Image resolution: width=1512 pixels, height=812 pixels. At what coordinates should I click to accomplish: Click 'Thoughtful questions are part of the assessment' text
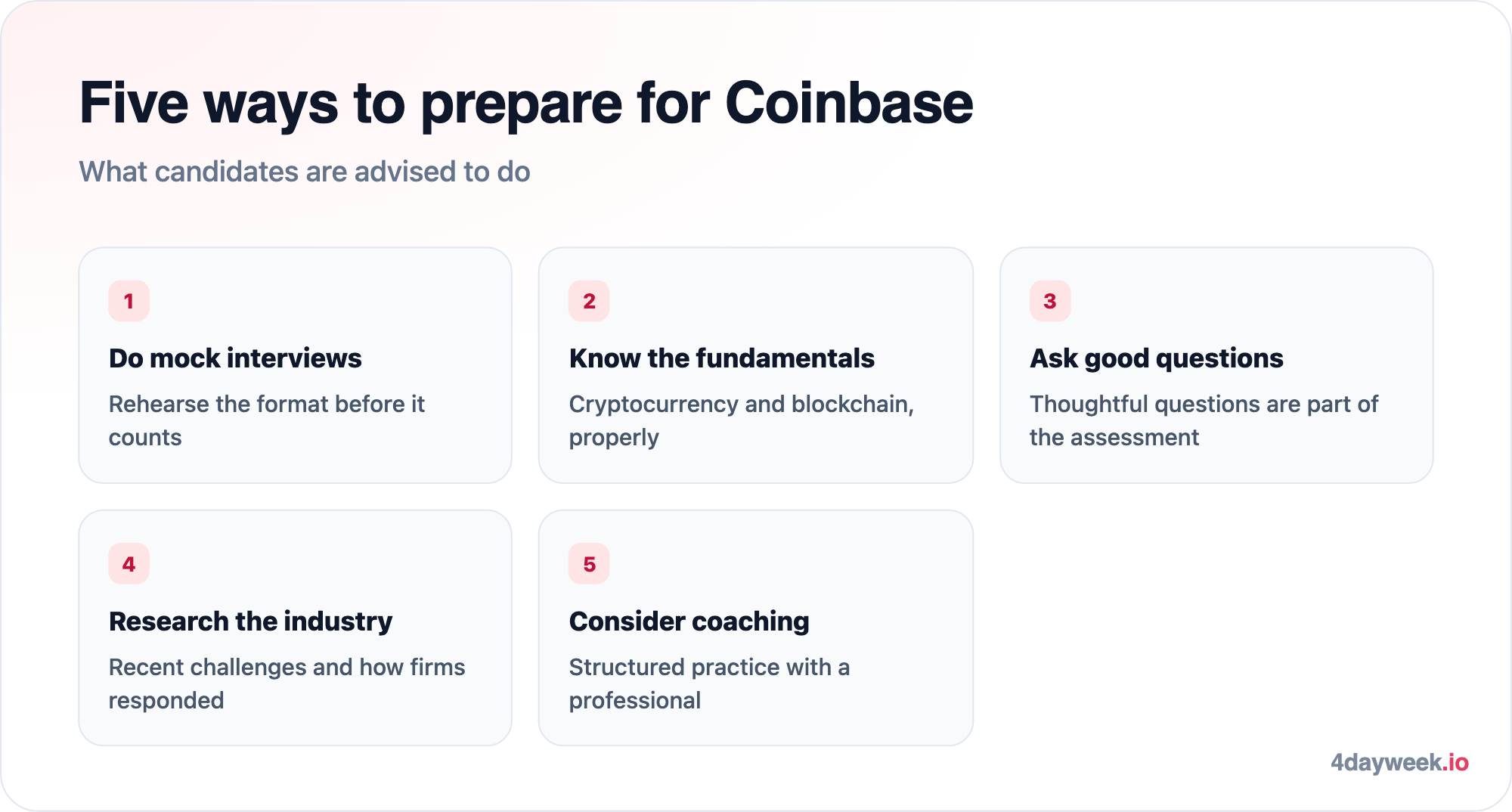point(1204,420)
